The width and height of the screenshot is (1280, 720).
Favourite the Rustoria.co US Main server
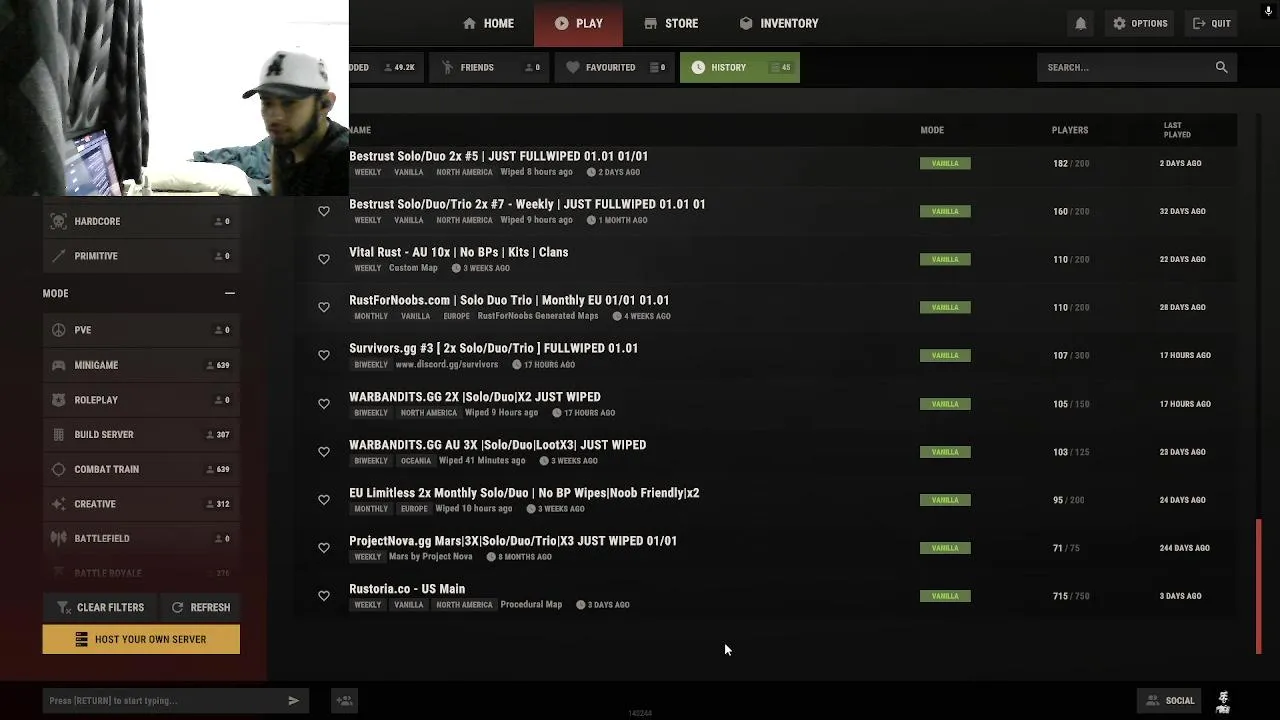coord(324,596)
